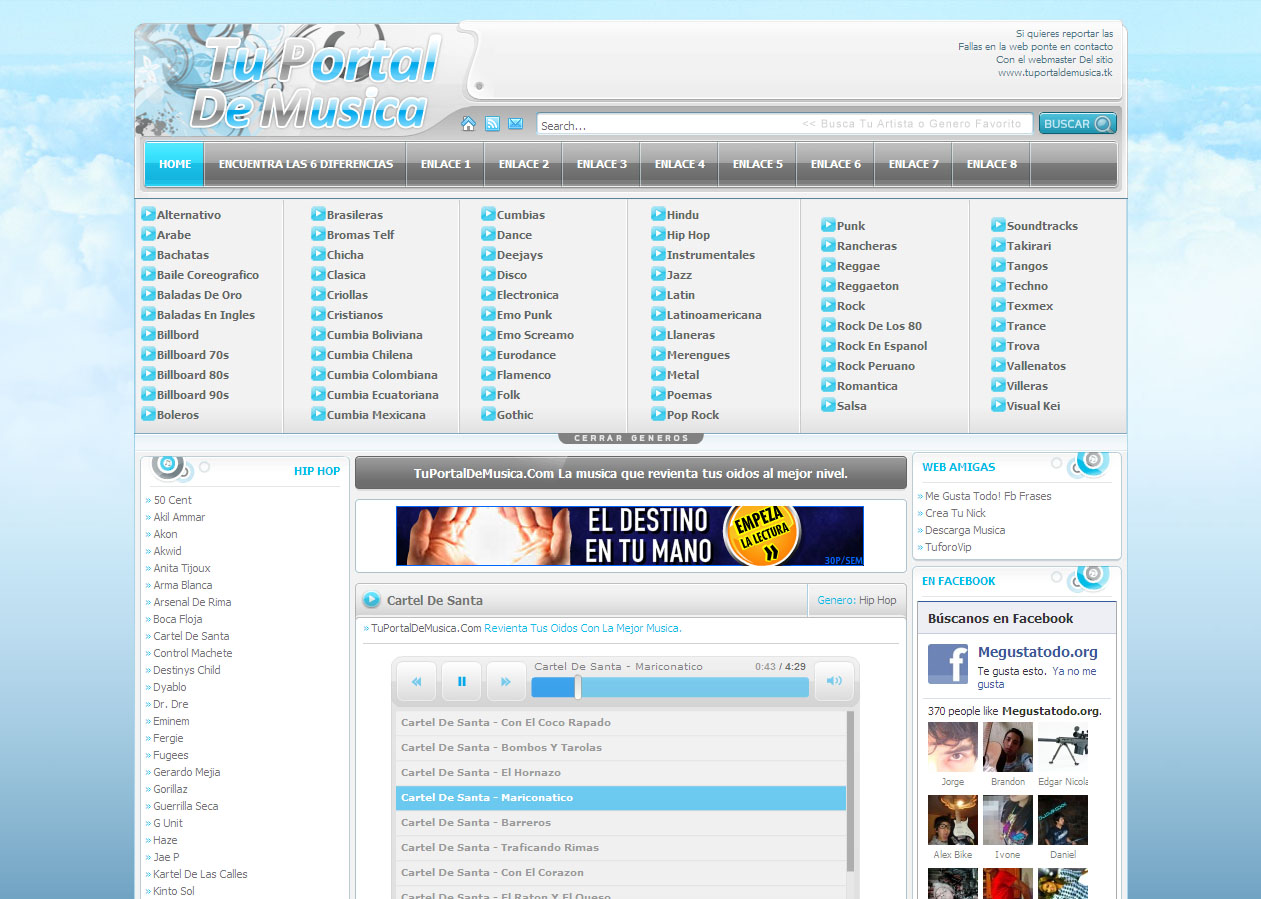Click the email envelope icon
This screenshot has height=899, width=1261.
pos(516,124)
